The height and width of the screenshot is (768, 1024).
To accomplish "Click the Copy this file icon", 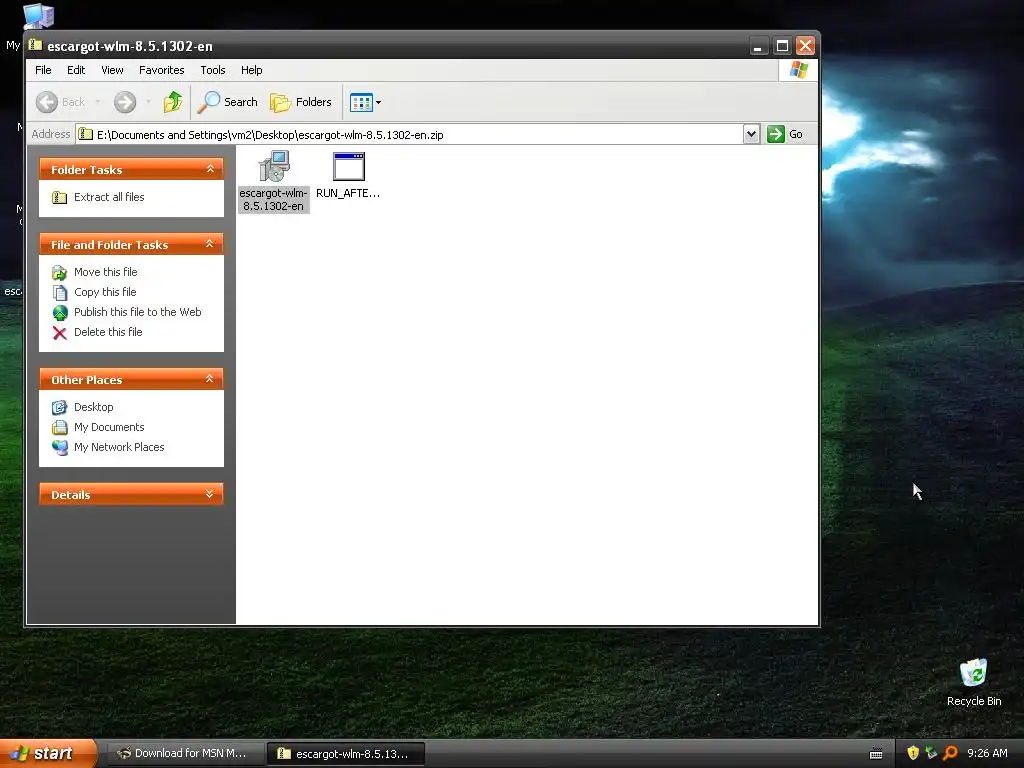I will point(59,293).
